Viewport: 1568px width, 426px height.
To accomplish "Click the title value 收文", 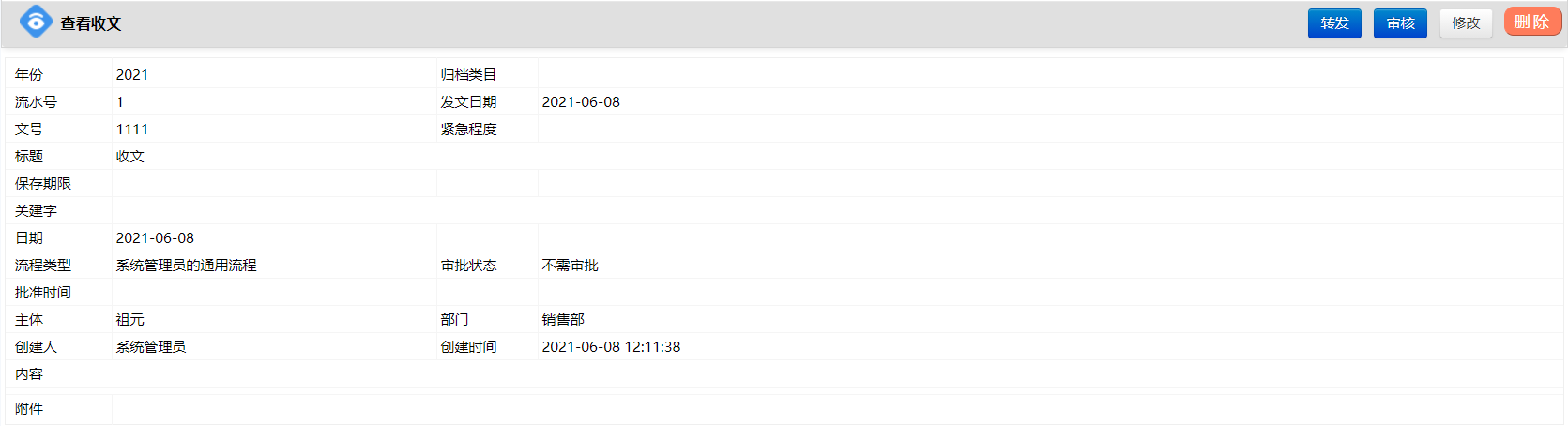I will (x=130, y=156).
